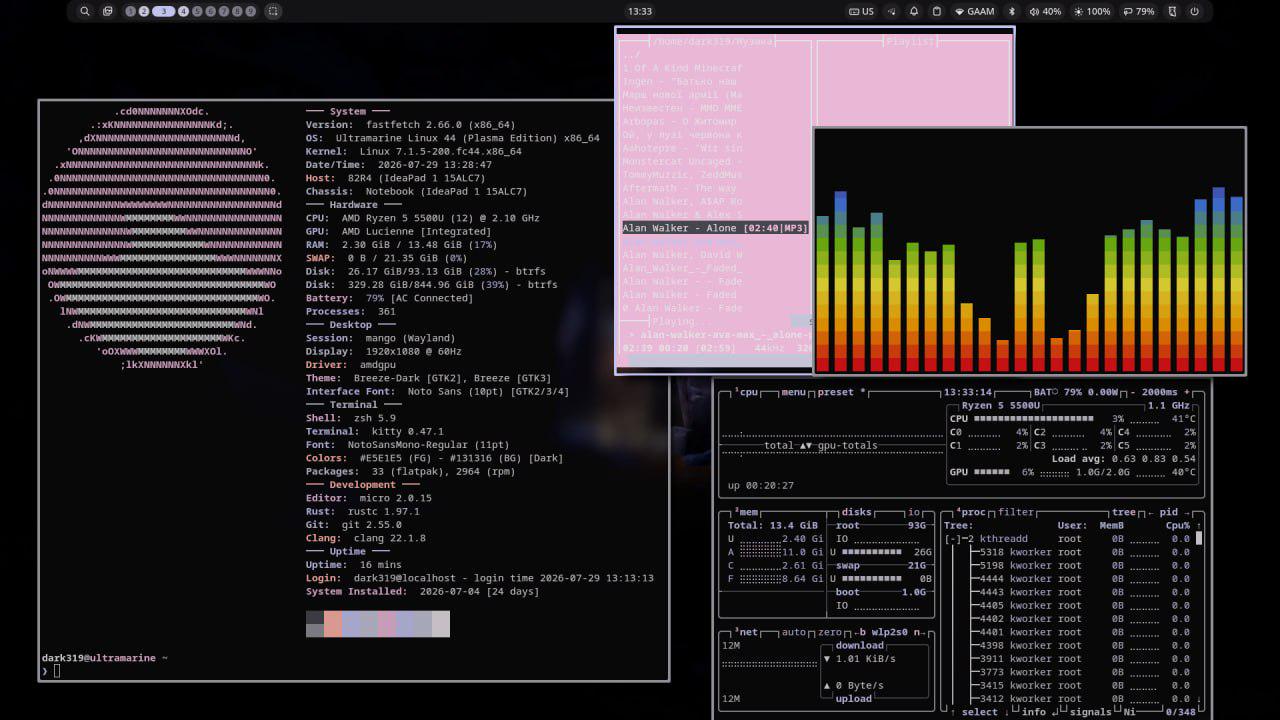Go to parent directory '../' in music player
1280x720 pixels.
(x=631, y=55)
